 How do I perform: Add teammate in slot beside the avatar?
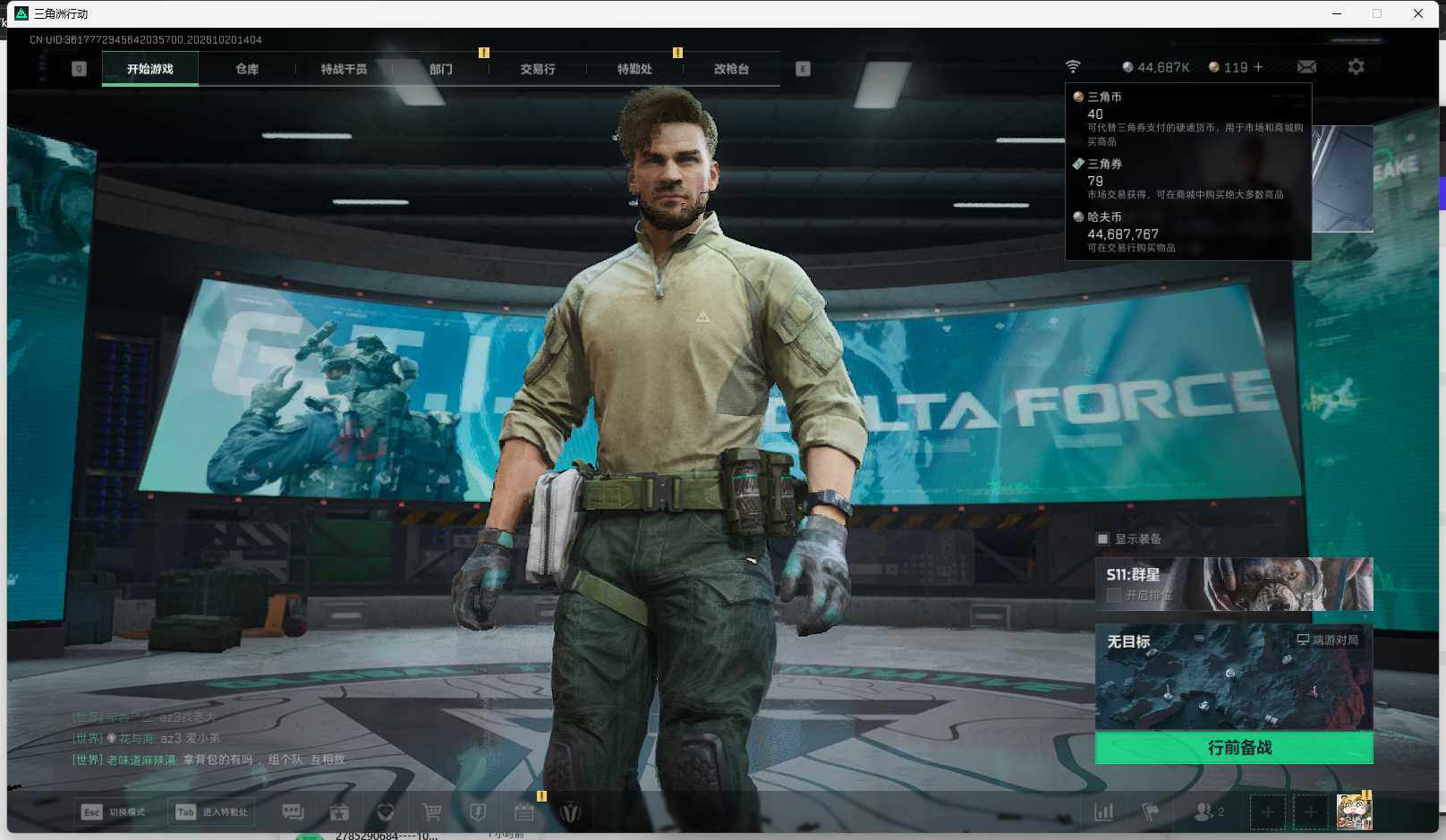tap(1310, 812)
